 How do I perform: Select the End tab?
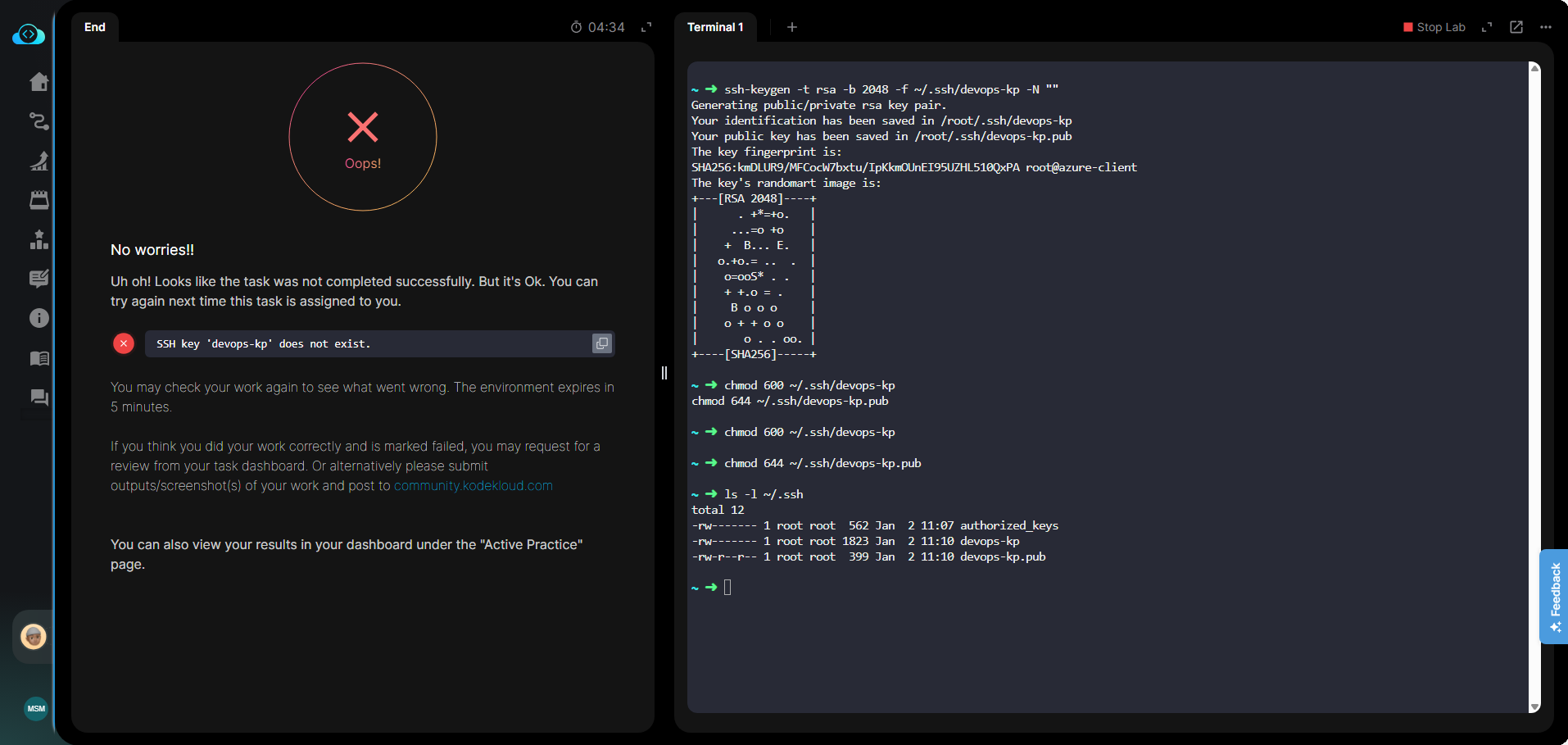point(95,27)
